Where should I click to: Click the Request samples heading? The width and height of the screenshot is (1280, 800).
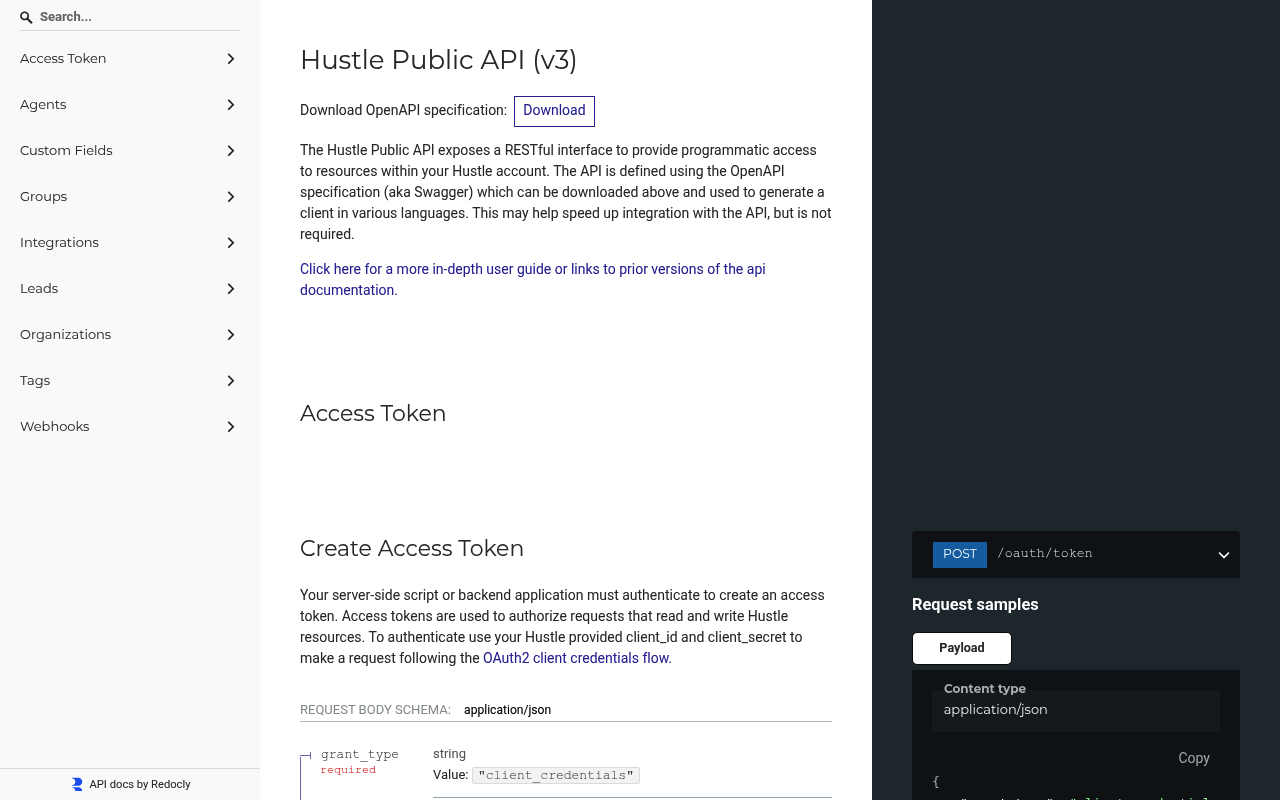point(975,605)
